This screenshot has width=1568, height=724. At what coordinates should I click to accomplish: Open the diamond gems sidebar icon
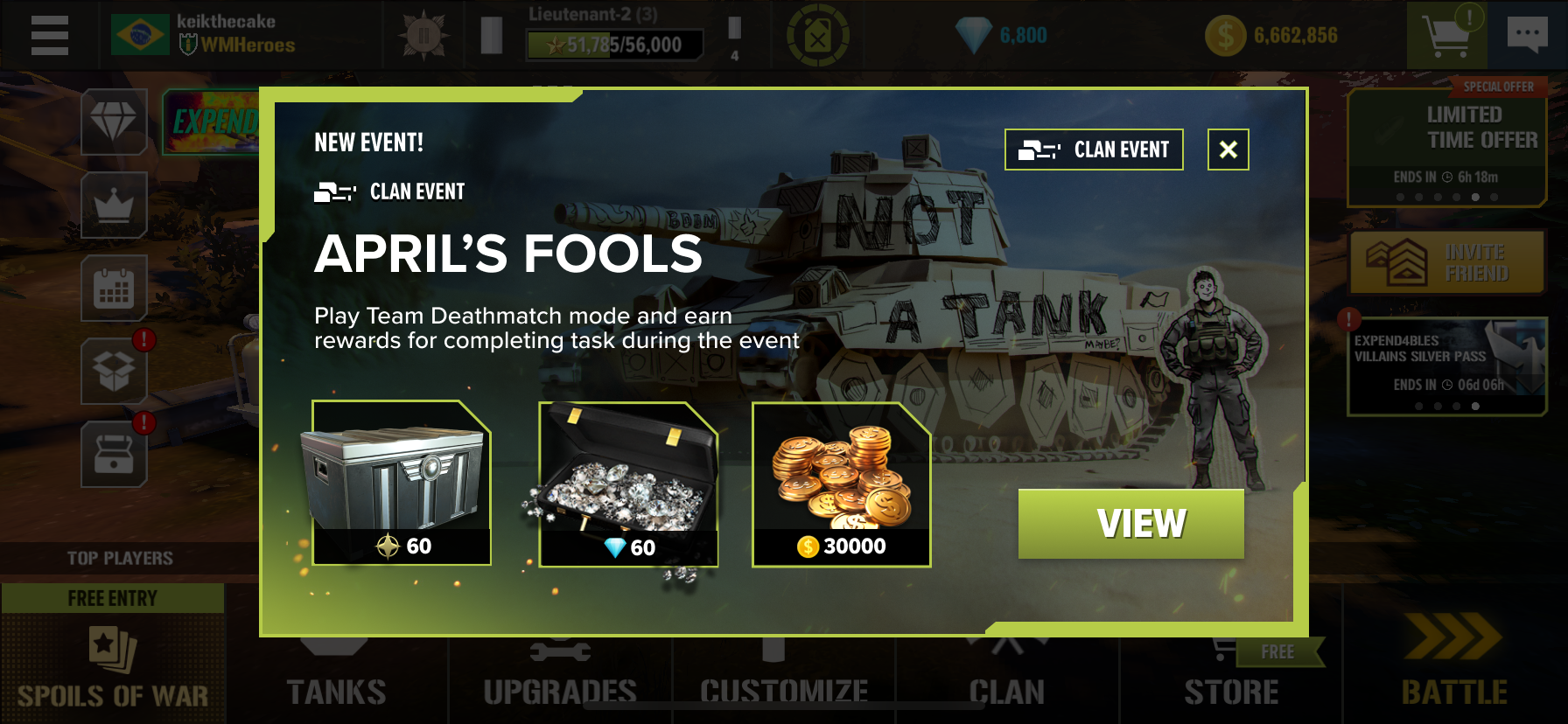114,122
